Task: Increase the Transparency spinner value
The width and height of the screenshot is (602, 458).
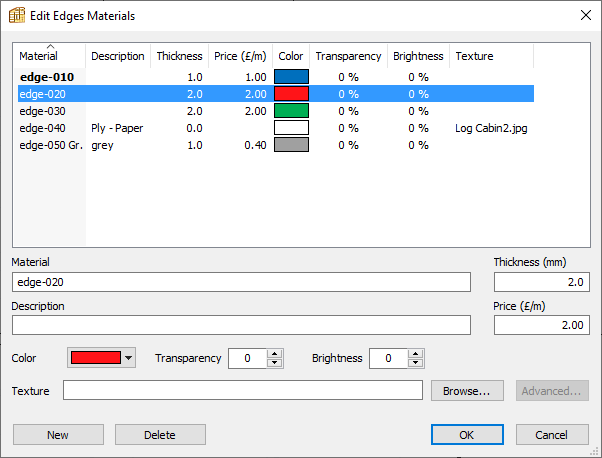Action: [274, 353]
